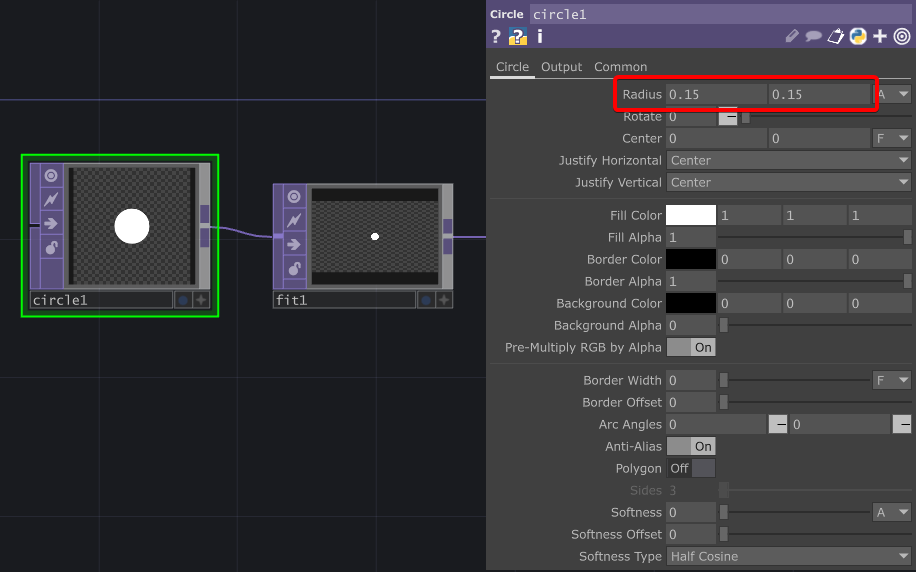916x572 pixels.
Task: Click the Border Offset value field
Action: pos(691,403)
